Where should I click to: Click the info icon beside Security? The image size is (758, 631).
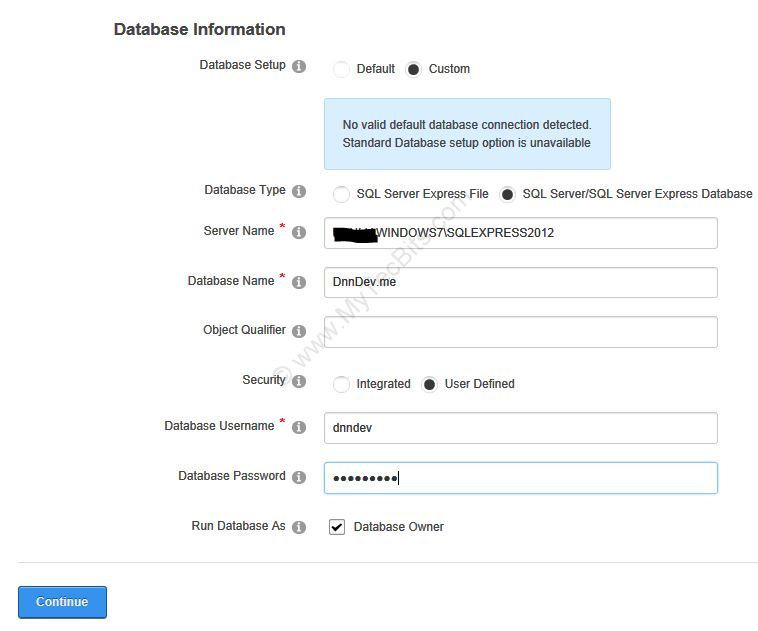point(299,382)
